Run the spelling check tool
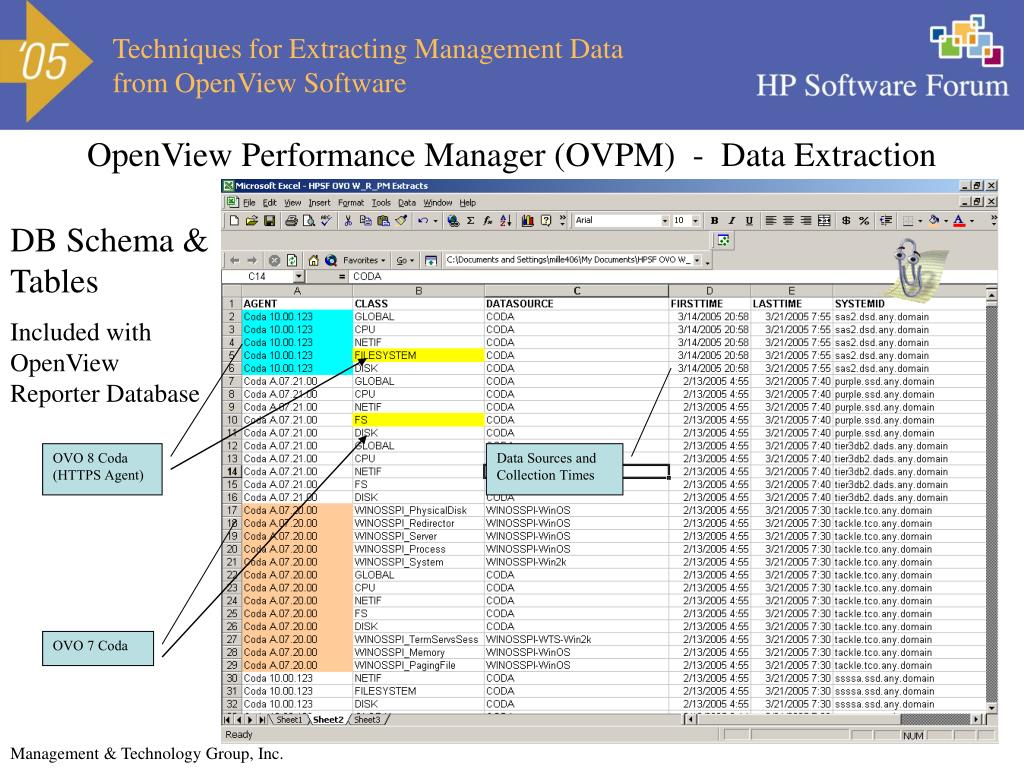 [326, 221]
